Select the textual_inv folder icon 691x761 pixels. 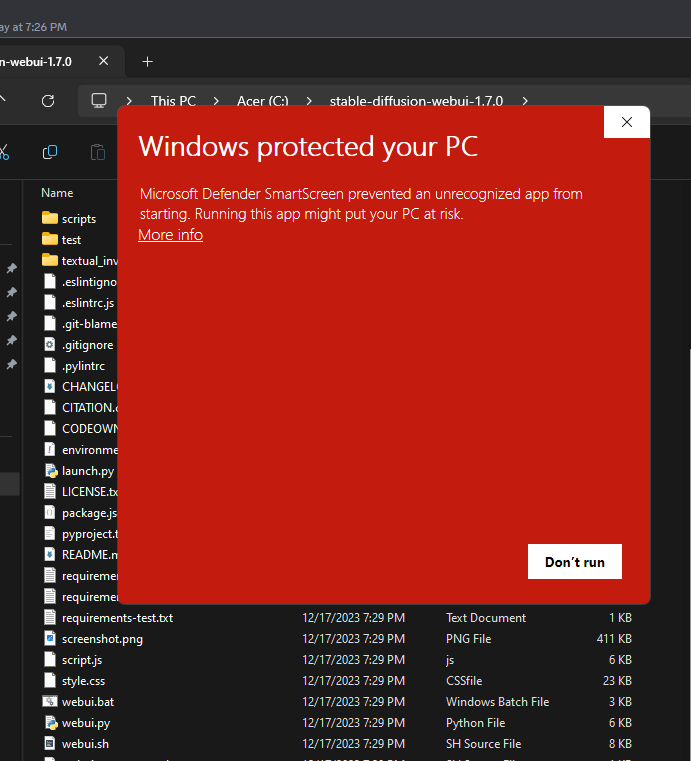pyautogui.click(x=49, y=260)
